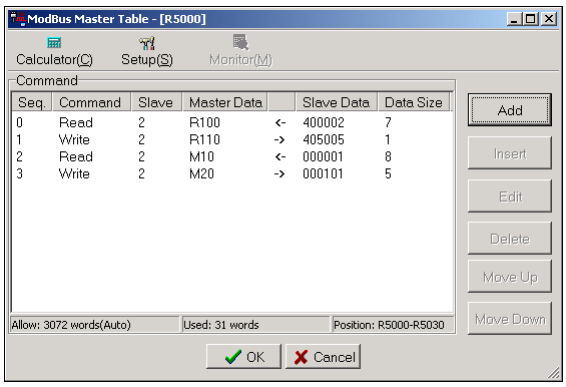Screen dimensions: 566x387
Task: Select sequence 0 Read R100 row
Action: (232, 123)
